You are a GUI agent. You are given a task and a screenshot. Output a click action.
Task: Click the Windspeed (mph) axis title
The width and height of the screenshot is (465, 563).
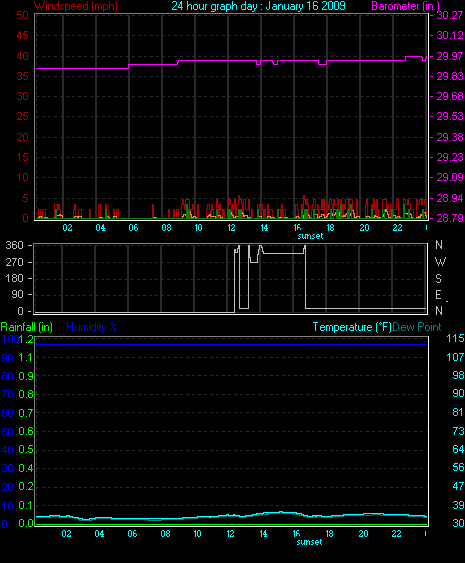(x=76, y=6)
